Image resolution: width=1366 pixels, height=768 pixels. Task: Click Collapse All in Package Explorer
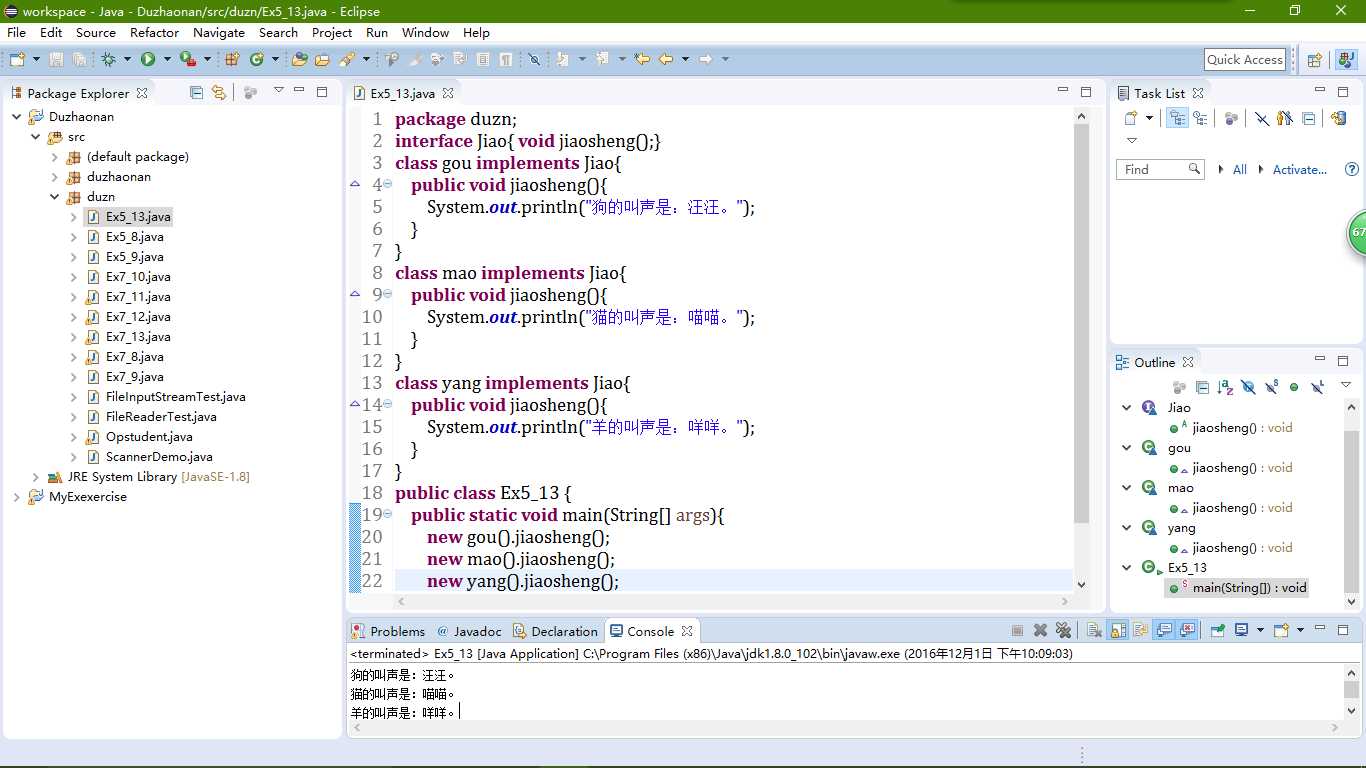(x=196, y=92)
